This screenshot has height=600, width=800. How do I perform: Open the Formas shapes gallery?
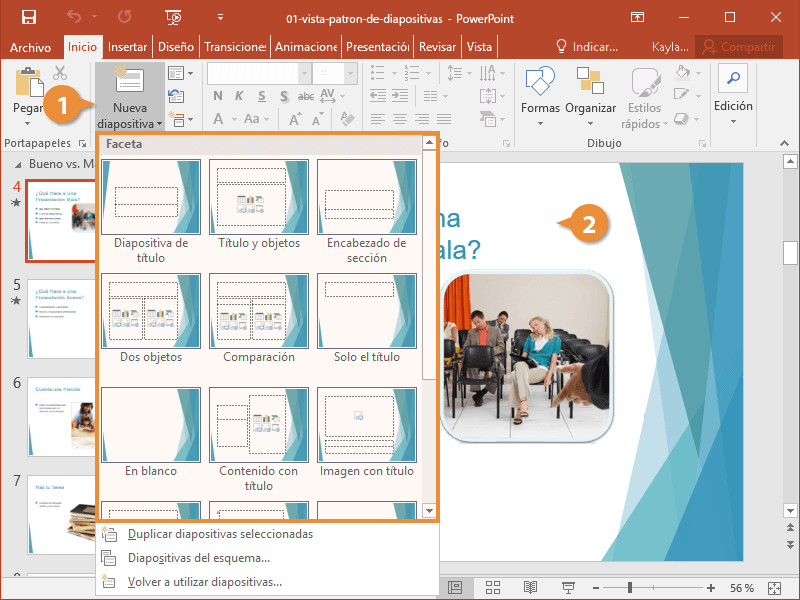point(540,96)
